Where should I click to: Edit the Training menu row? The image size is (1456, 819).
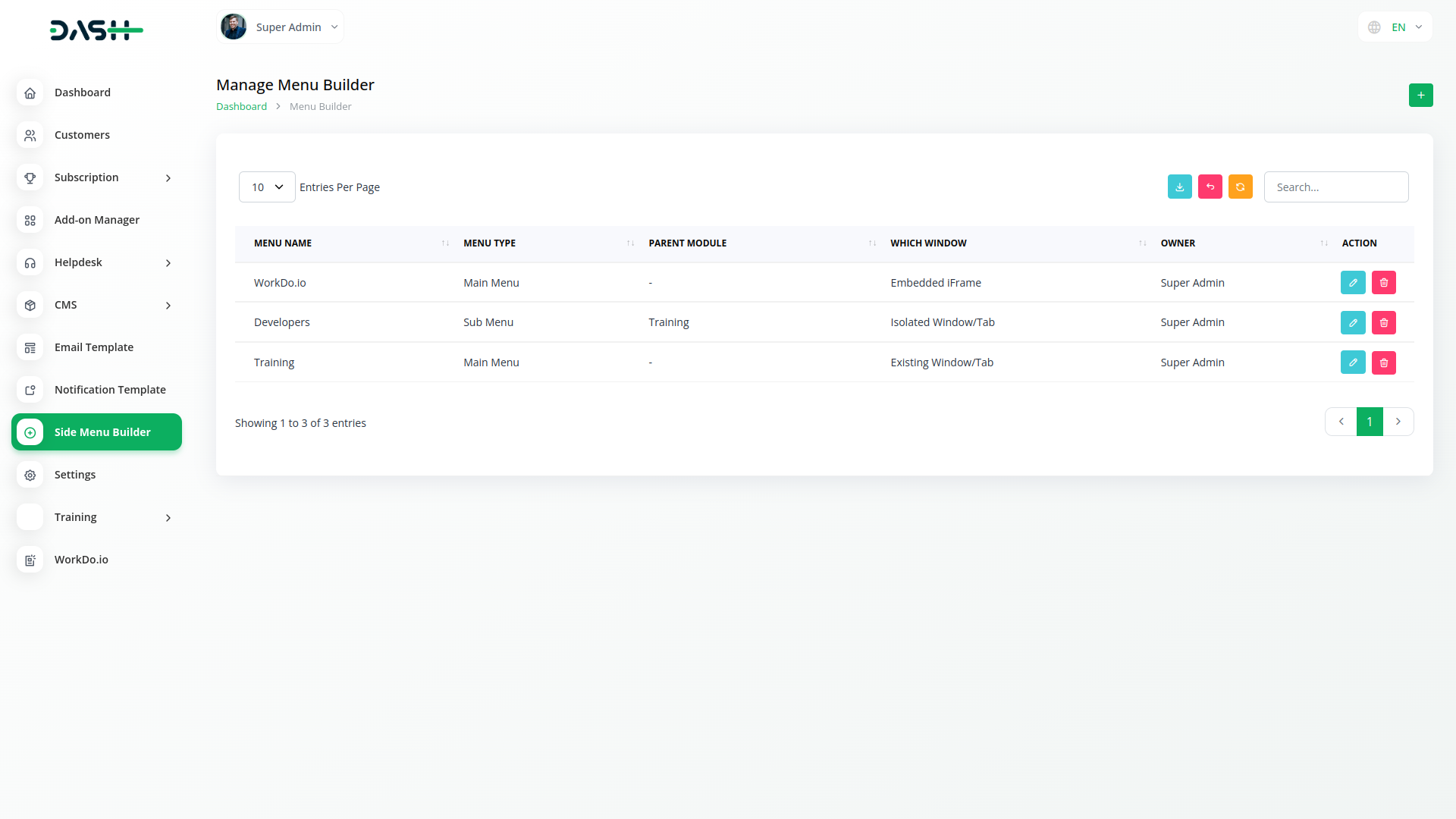tap(1353, 362)
